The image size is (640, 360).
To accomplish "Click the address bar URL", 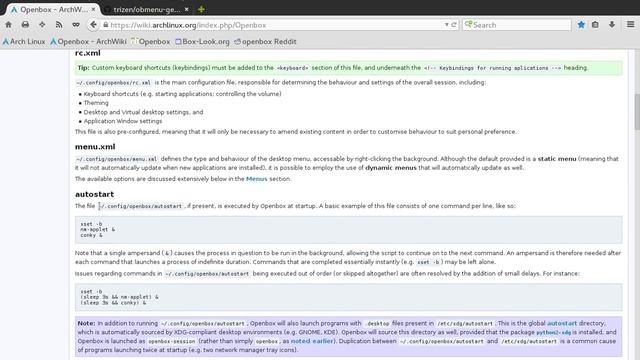I will point(188,25).
